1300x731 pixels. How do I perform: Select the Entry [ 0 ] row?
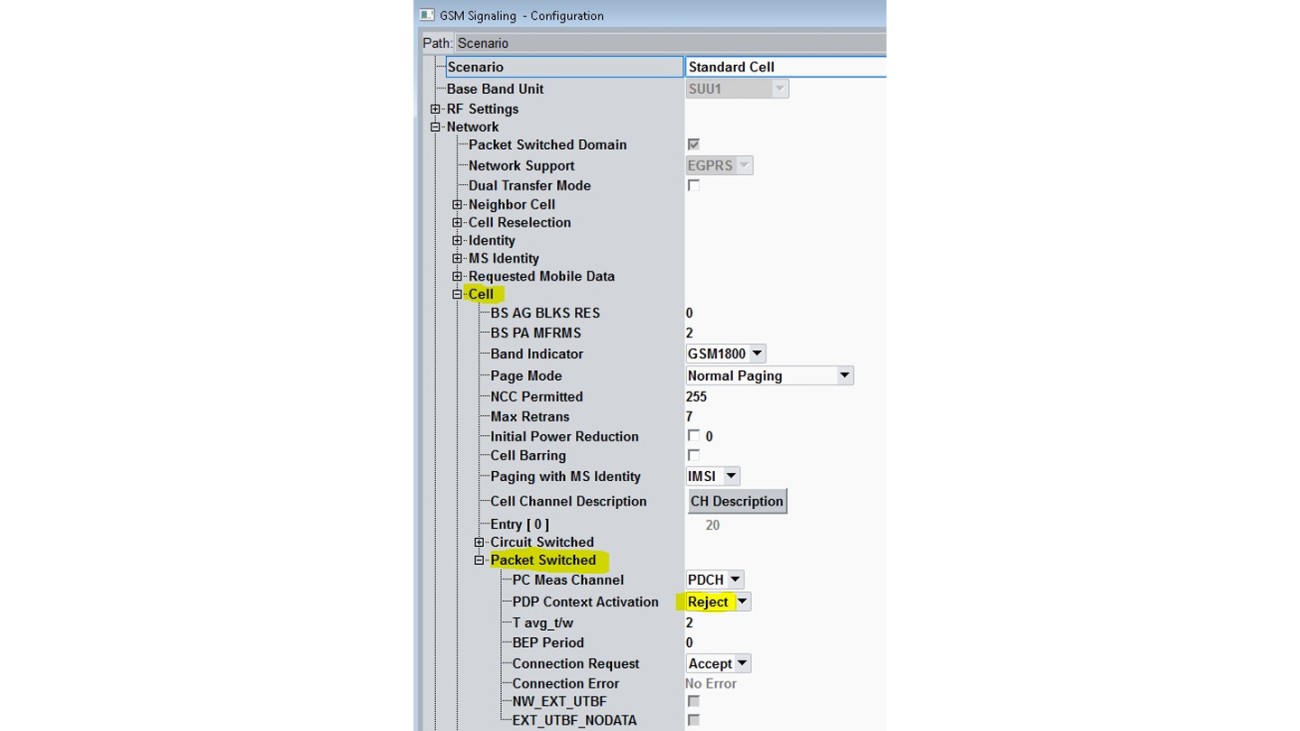click(x=519, y=524)
